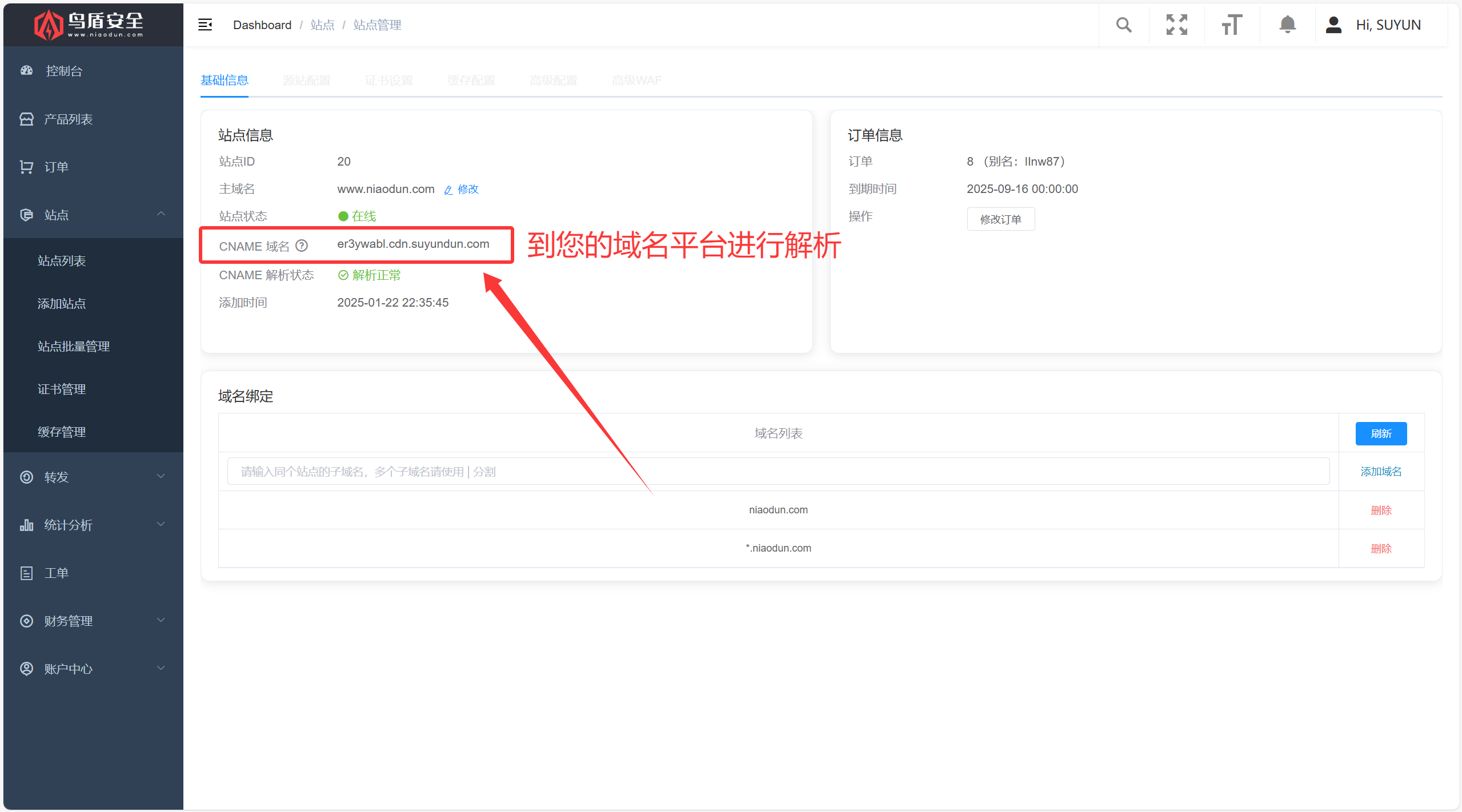Click the *.niaodun.com domain cell
The image size is (1462, 812).
pos(778,548)
